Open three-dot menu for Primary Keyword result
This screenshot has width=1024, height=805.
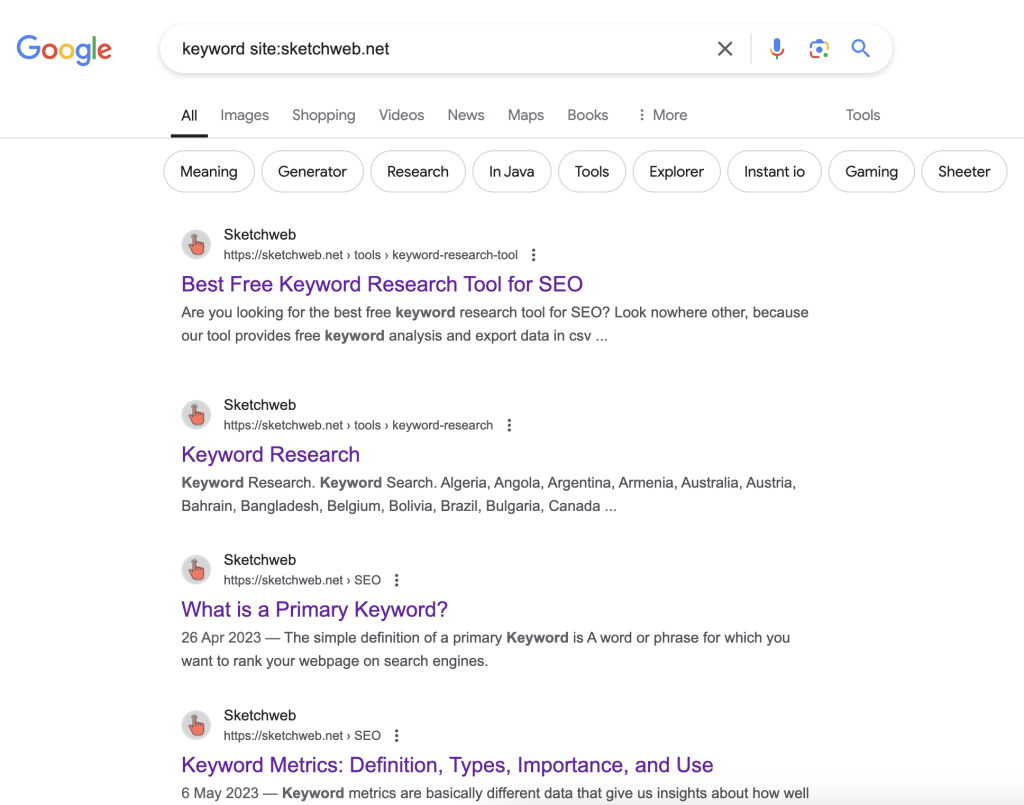point(396,580)
